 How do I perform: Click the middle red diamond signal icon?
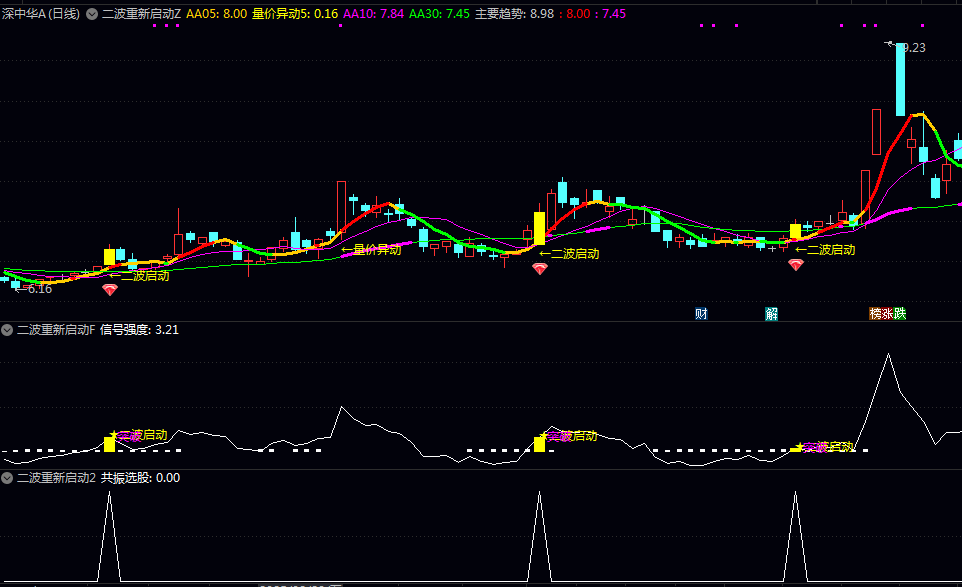pos(540,269)
